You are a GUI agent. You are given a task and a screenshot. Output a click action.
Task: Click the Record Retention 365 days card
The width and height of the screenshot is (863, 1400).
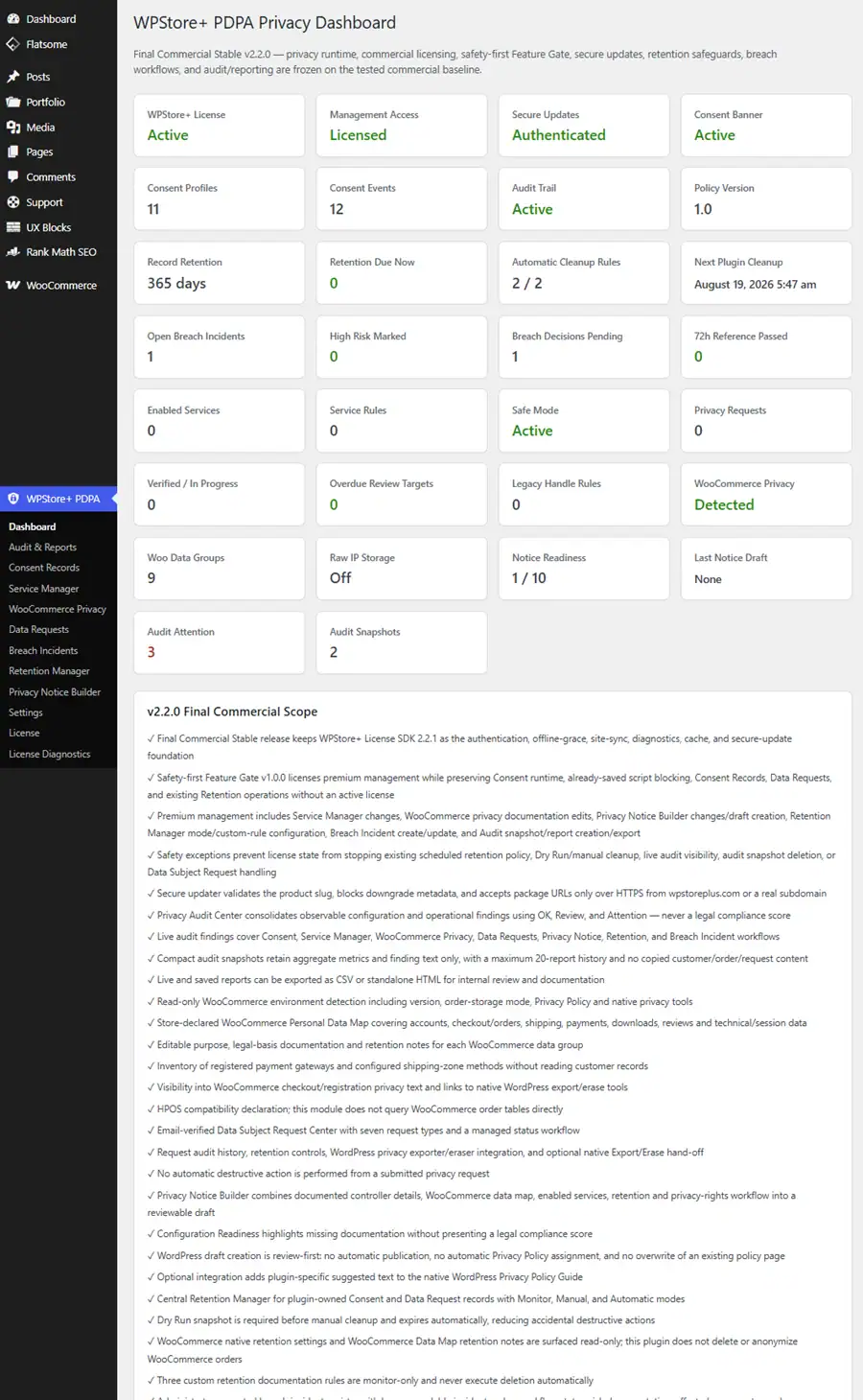(220, 273)
